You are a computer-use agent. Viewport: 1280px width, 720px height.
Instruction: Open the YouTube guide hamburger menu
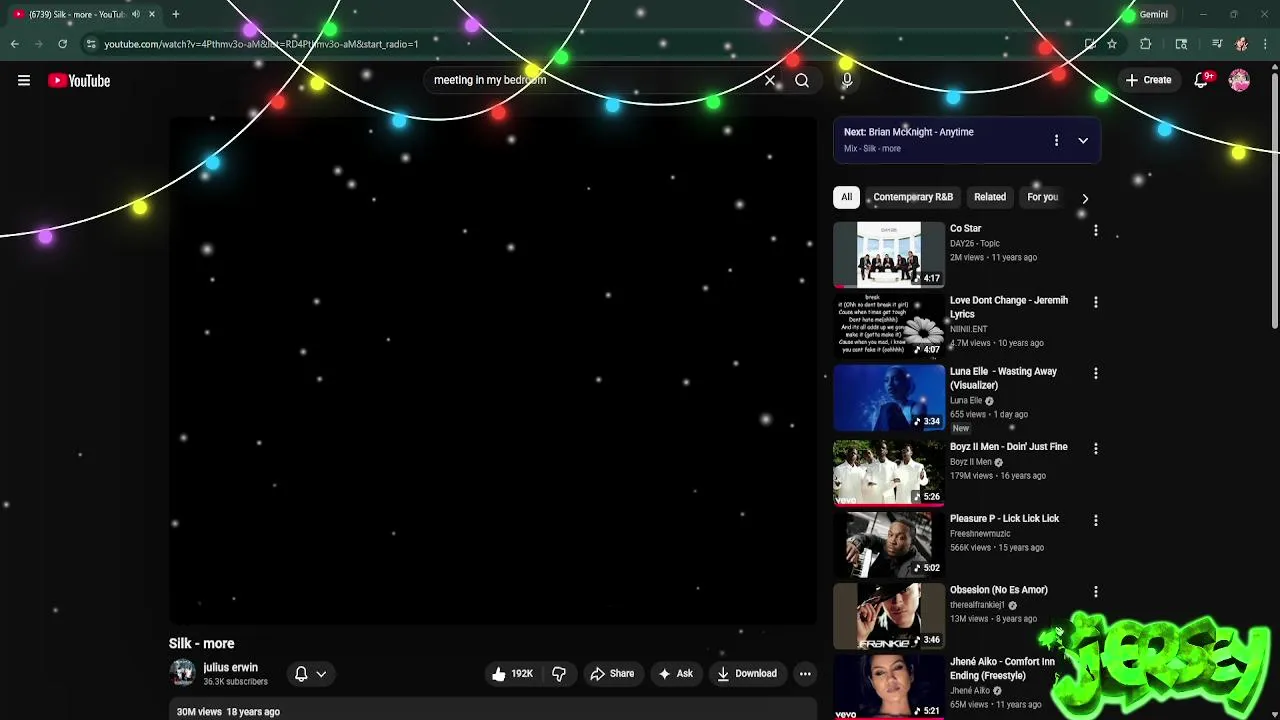tap(24, 81)
